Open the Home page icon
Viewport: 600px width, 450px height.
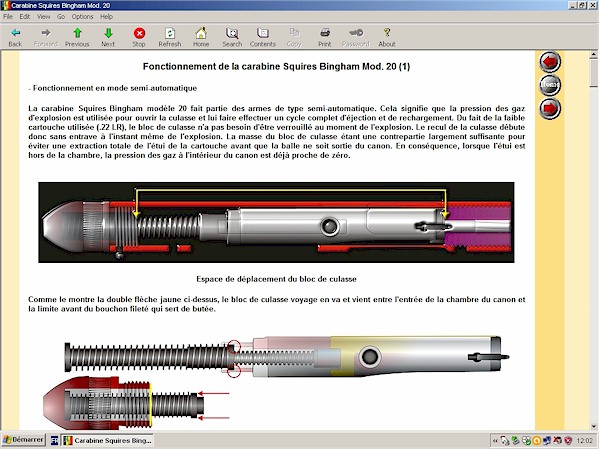pos(201,33)
